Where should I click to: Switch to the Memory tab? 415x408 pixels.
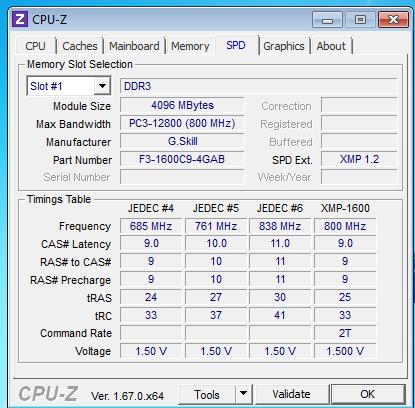coord(190,46)
